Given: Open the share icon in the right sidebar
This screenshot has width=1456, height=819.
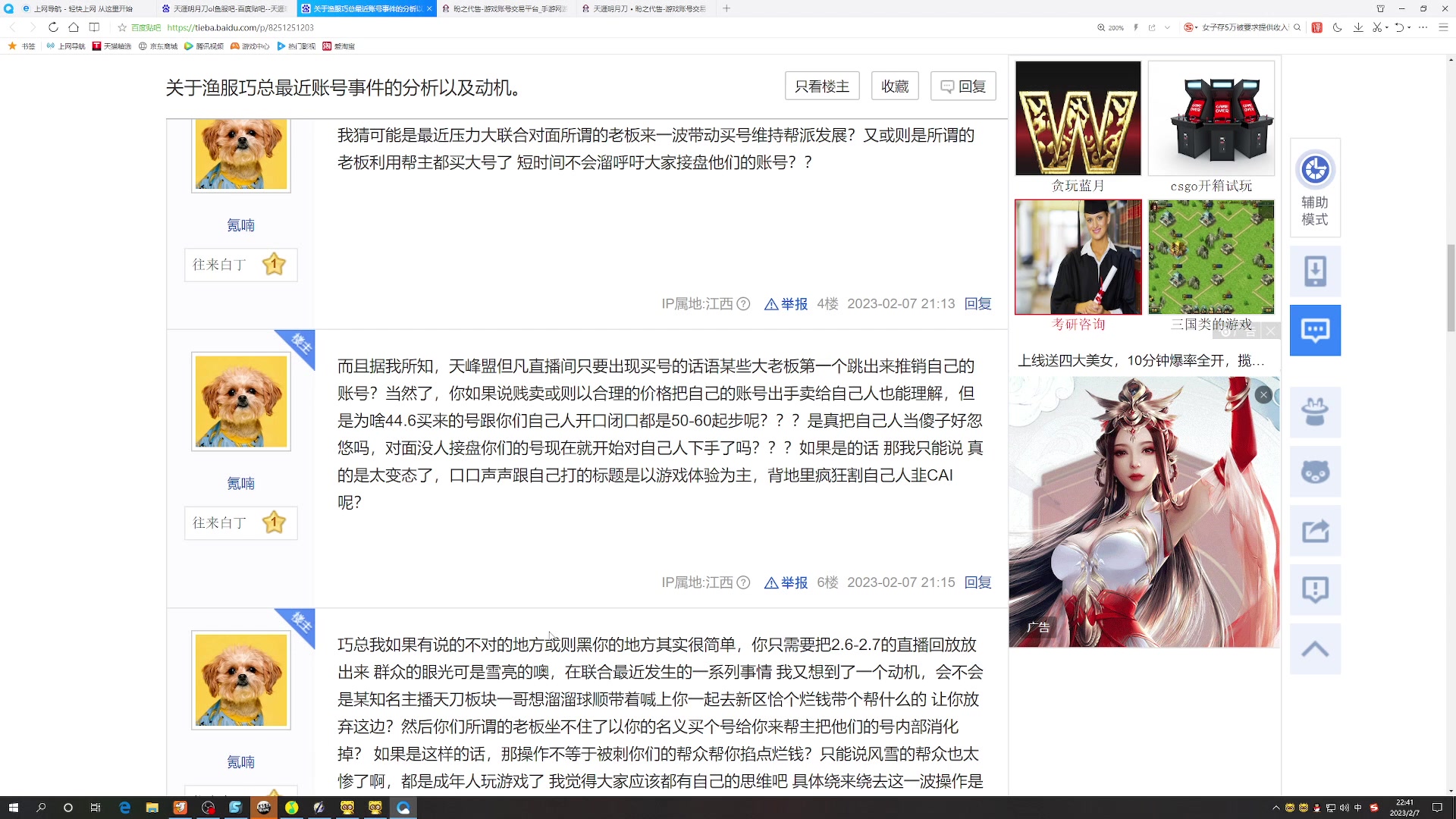Looking at the screenshot, I should [1316, 531].
